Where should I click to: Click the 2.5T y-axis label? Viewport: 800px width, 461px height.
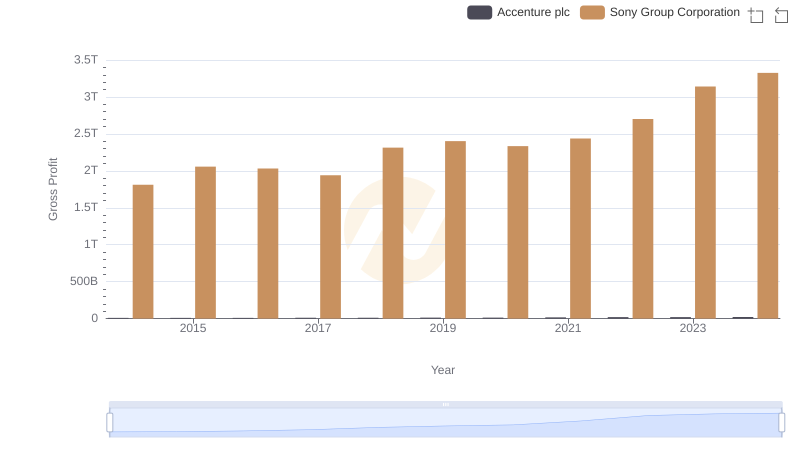(x=86, y=134)
